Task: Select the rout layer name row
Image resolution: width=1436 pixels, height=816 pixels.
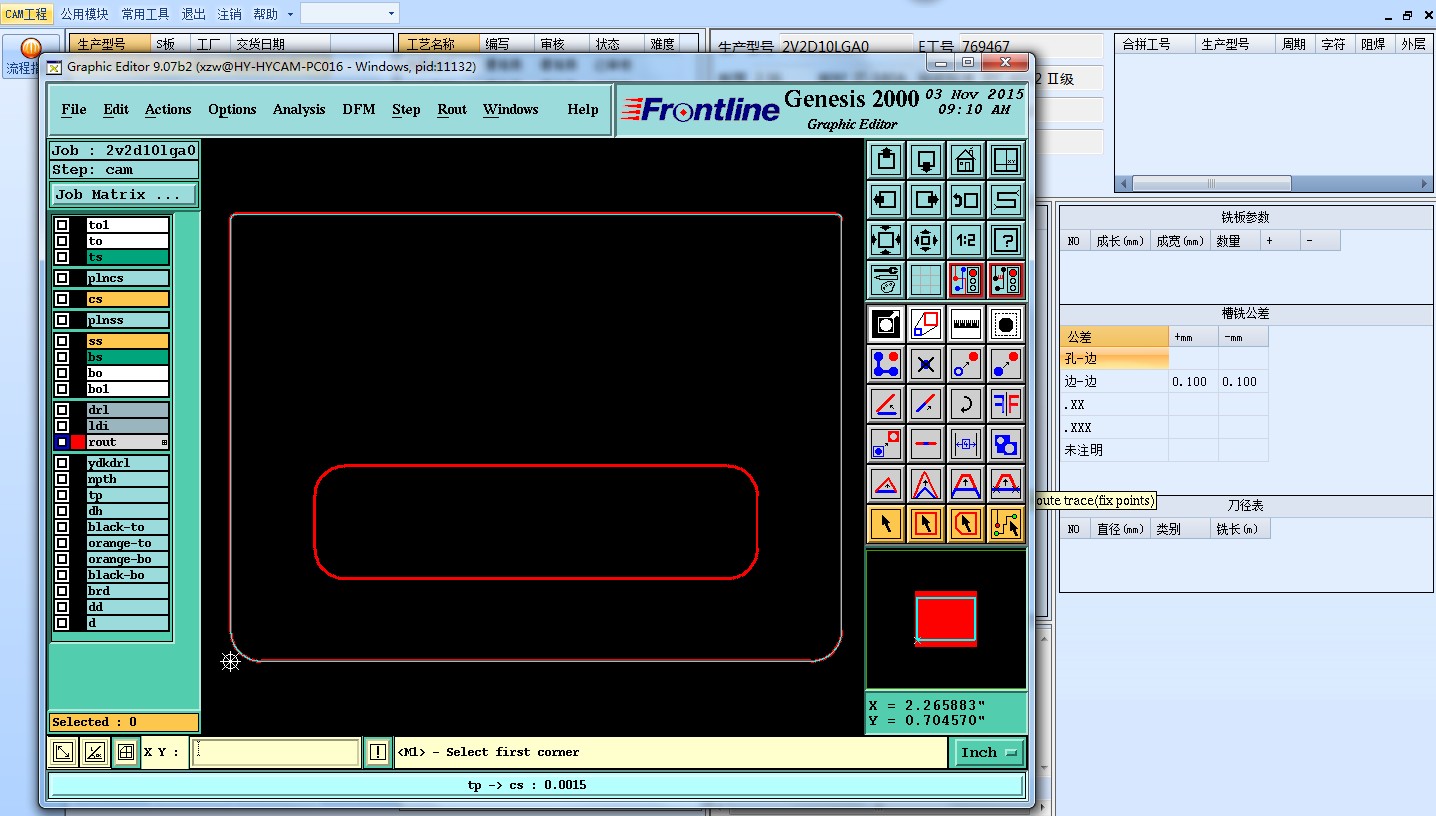Action: (x=127, y=442)
